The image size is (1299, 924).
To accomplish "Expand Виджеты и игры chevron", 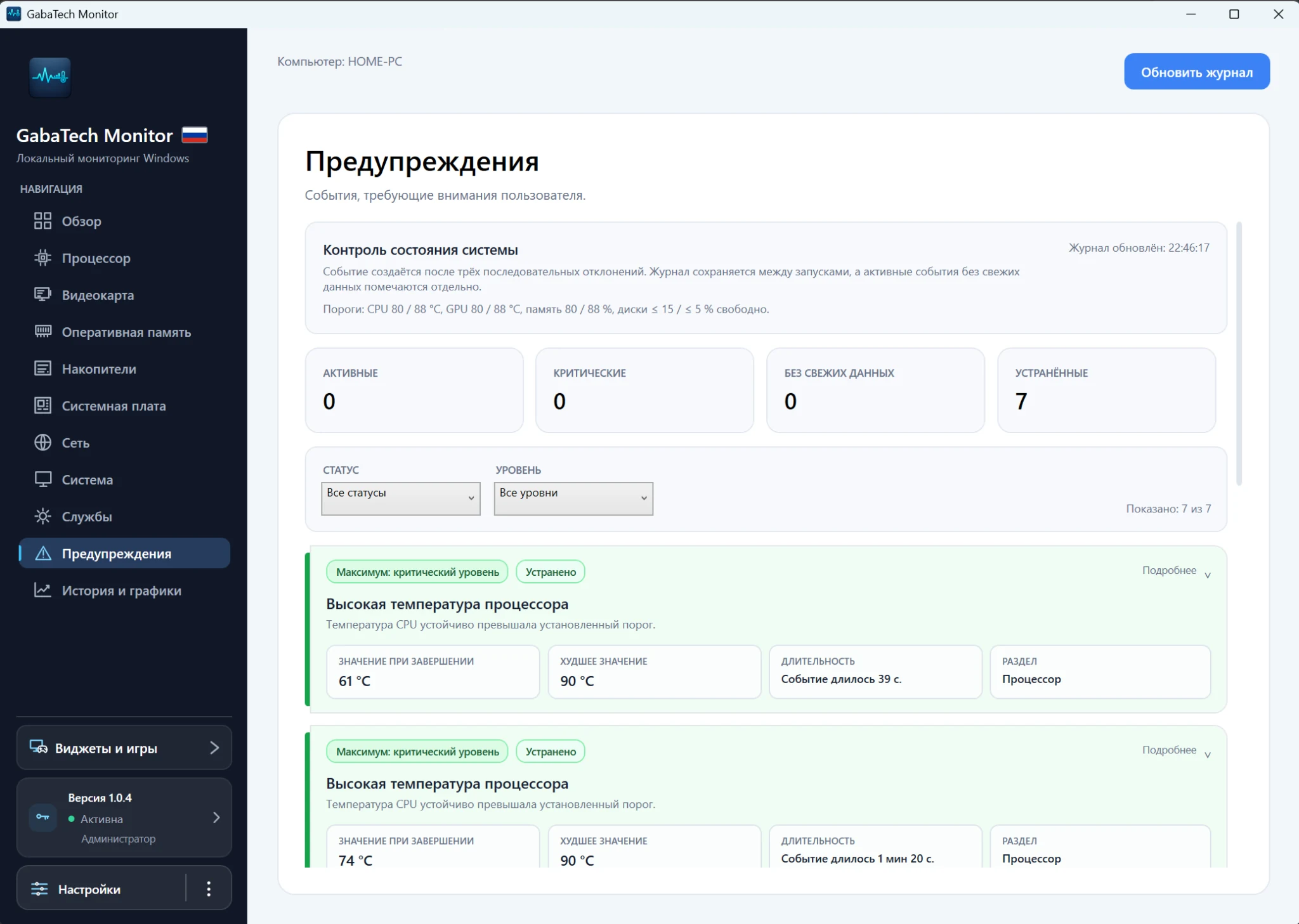I will pyautogui.click(x=214, y=747).
